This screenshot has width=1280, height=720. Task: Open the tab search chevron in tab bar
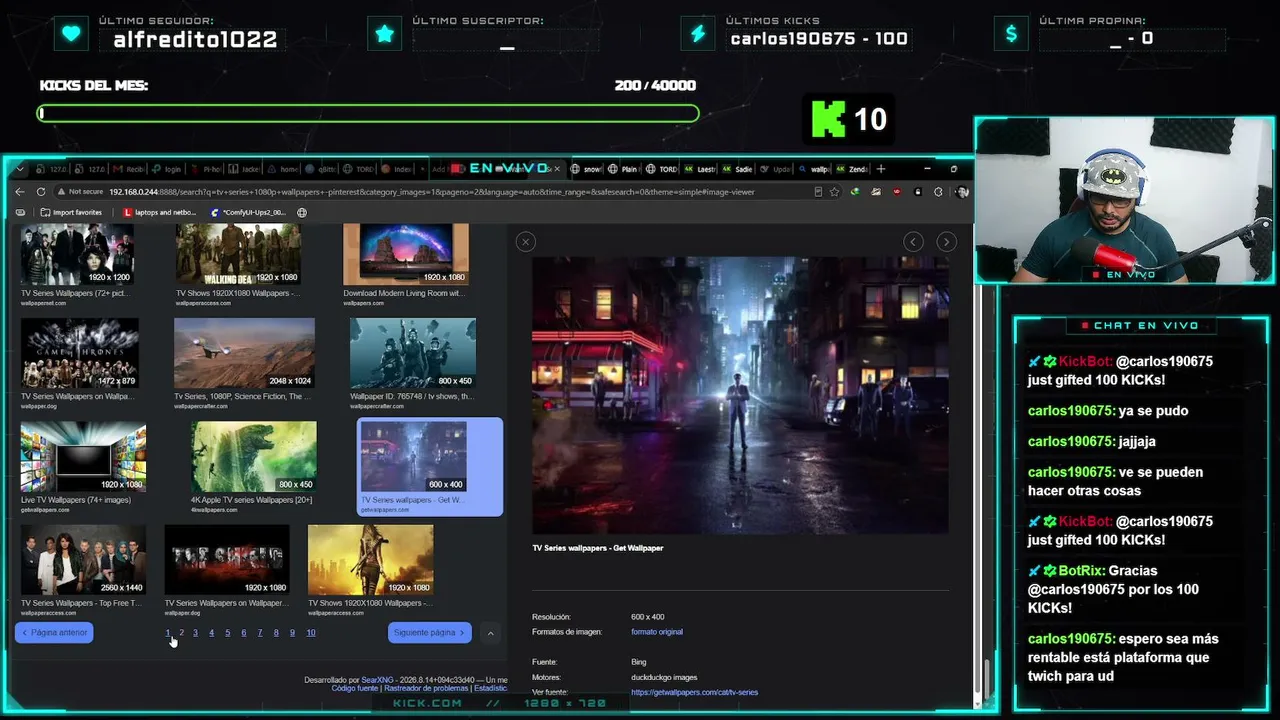[x=19, y=169]
